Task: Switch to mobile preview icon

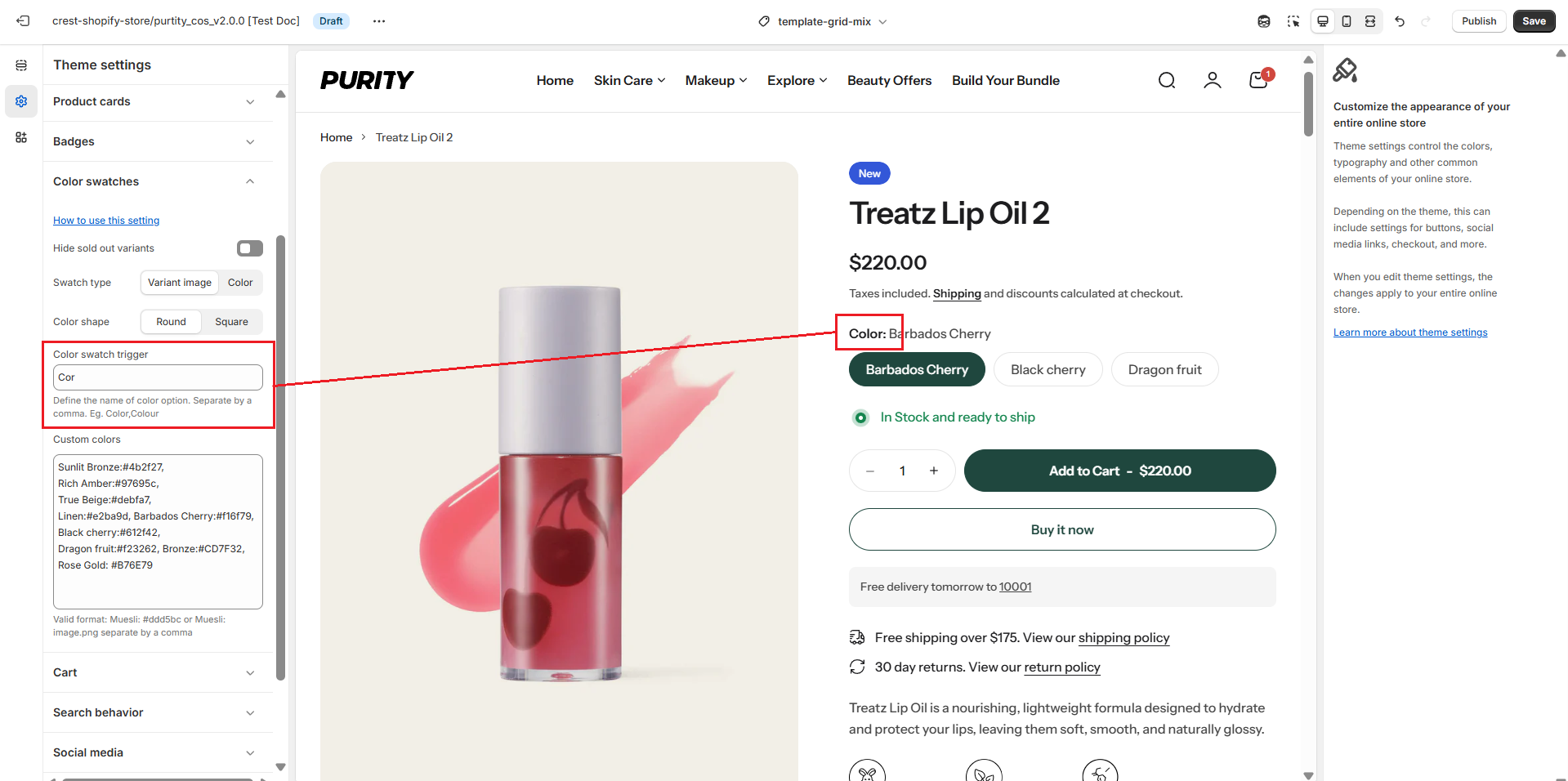Action: tap(1347, 21)
